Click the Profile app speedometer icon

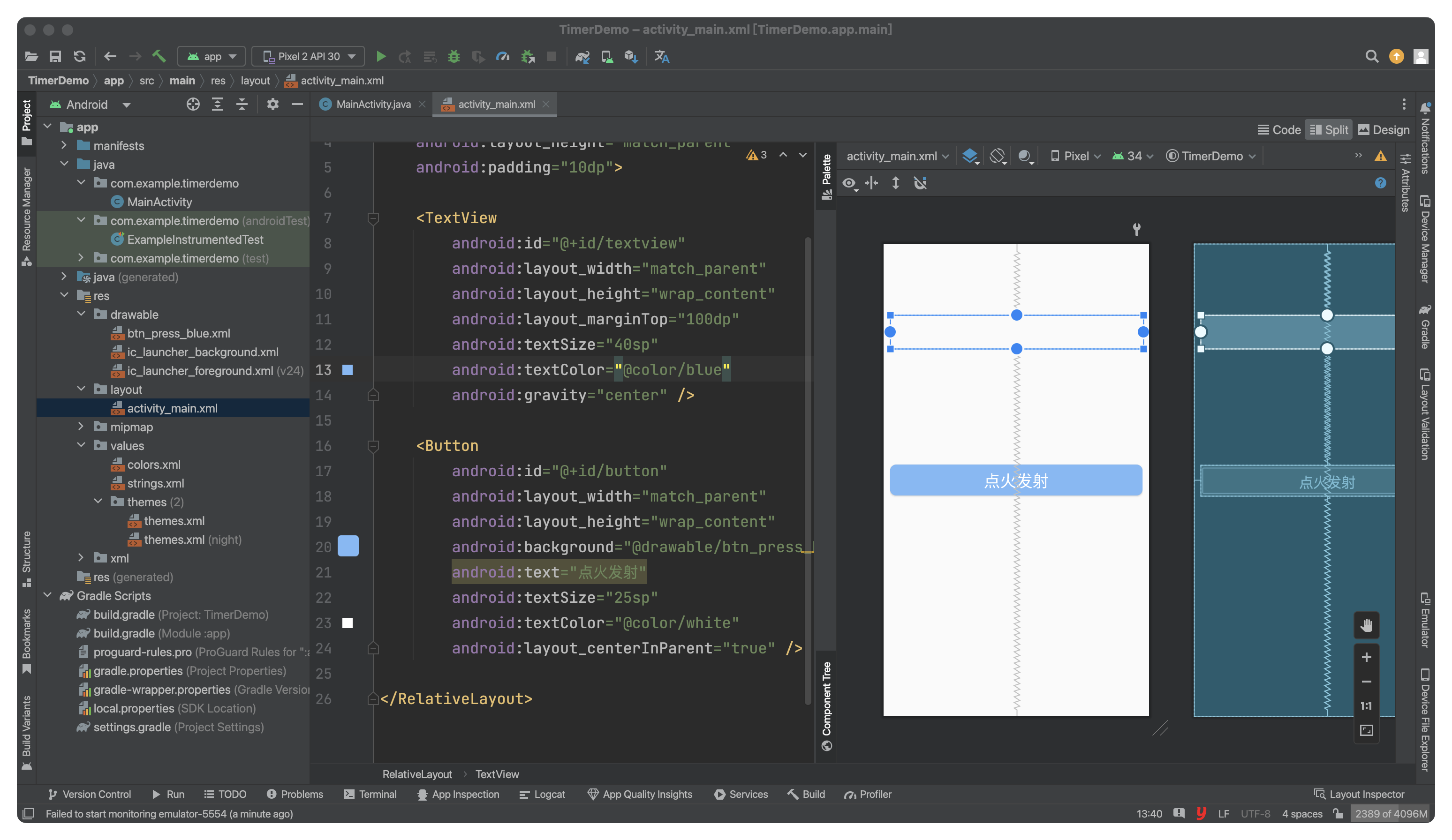[502, 56]
